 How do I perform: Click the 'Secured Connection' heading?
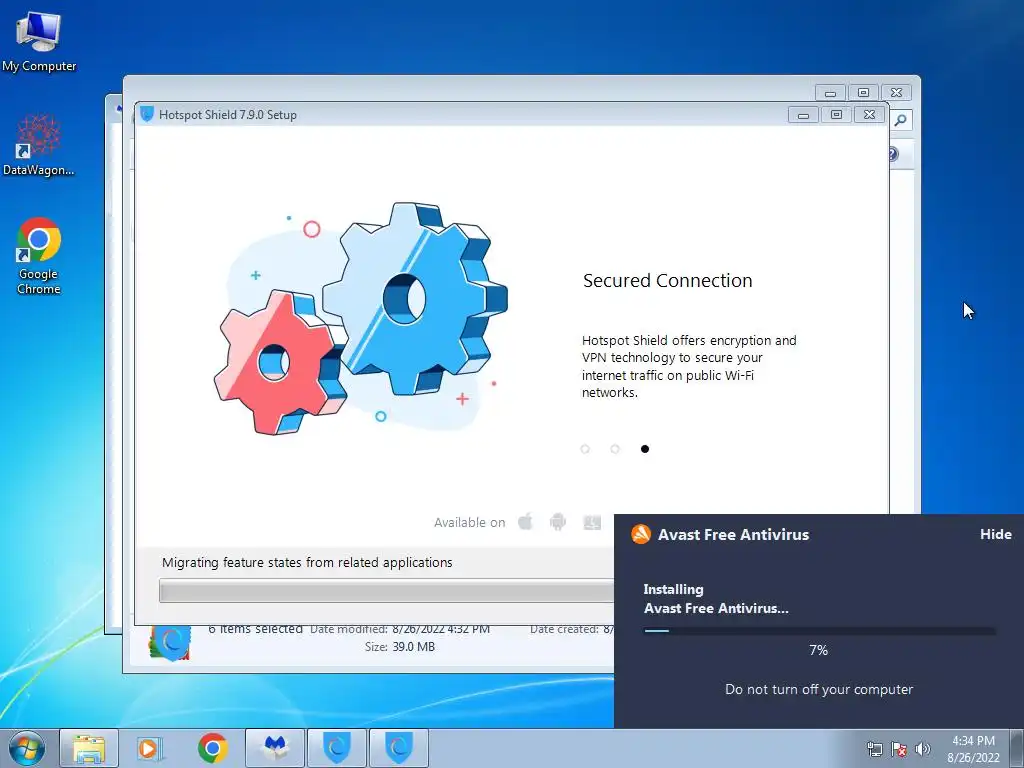click(x=667, y=281)
